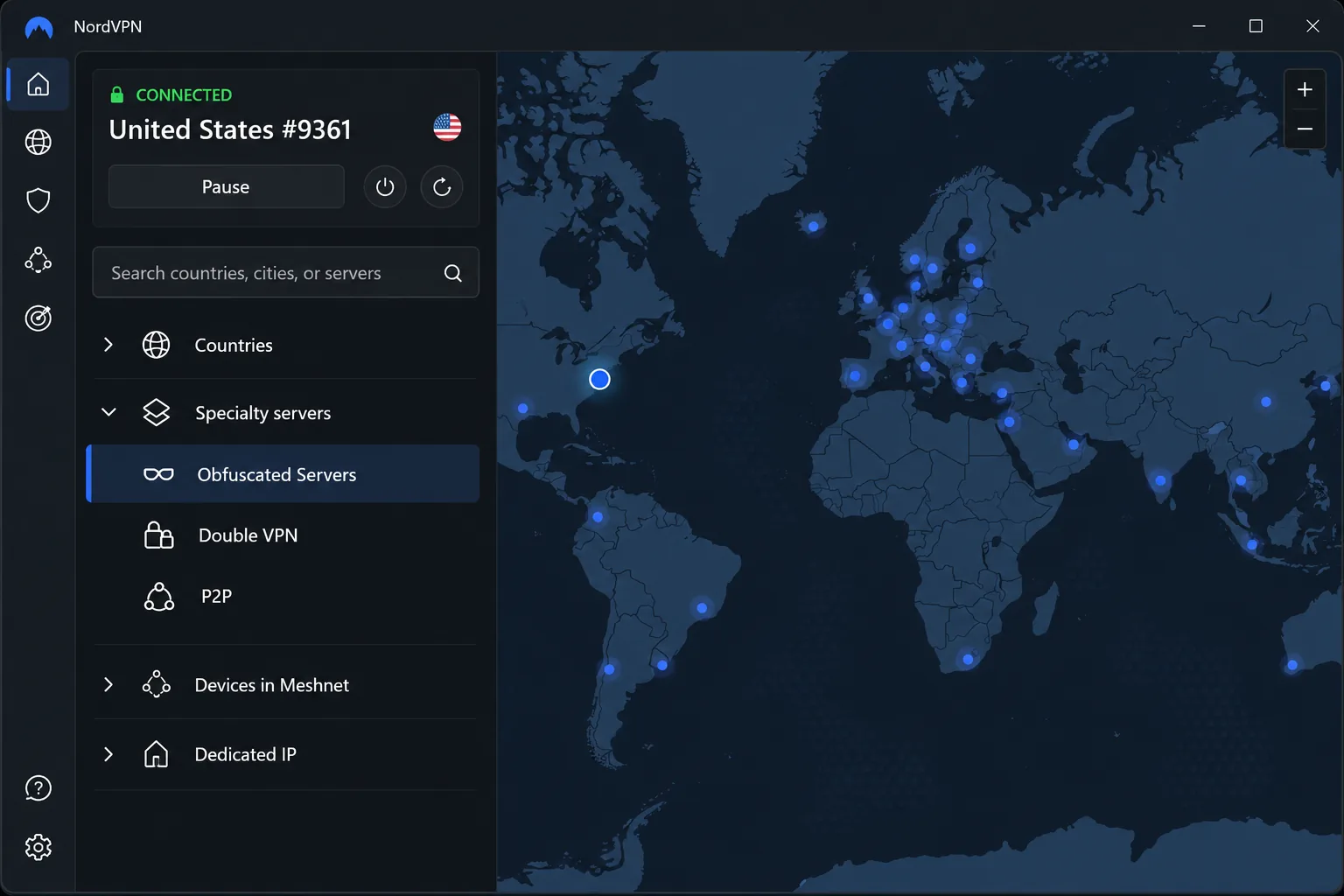
Task: Click Devices in Meshnet label
Action: pos(271,685)
